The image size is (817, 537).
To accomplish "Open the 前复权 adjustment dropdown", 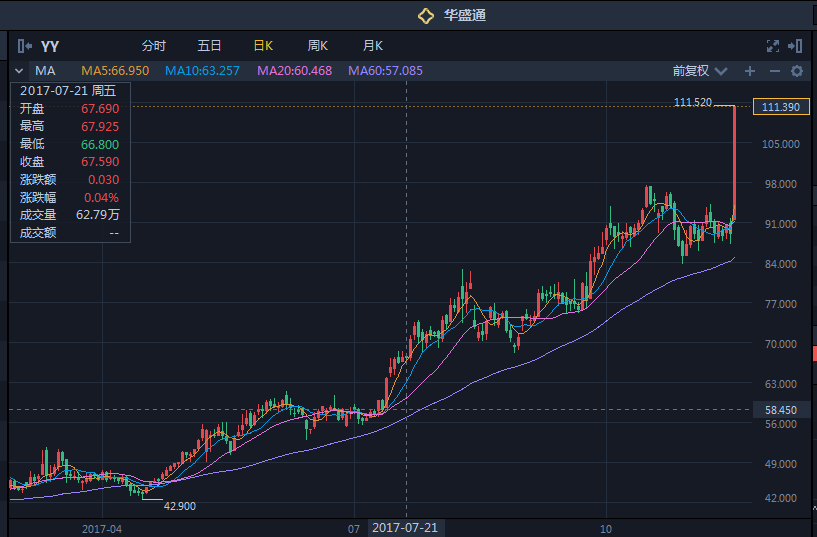I will tap(696, 71).
